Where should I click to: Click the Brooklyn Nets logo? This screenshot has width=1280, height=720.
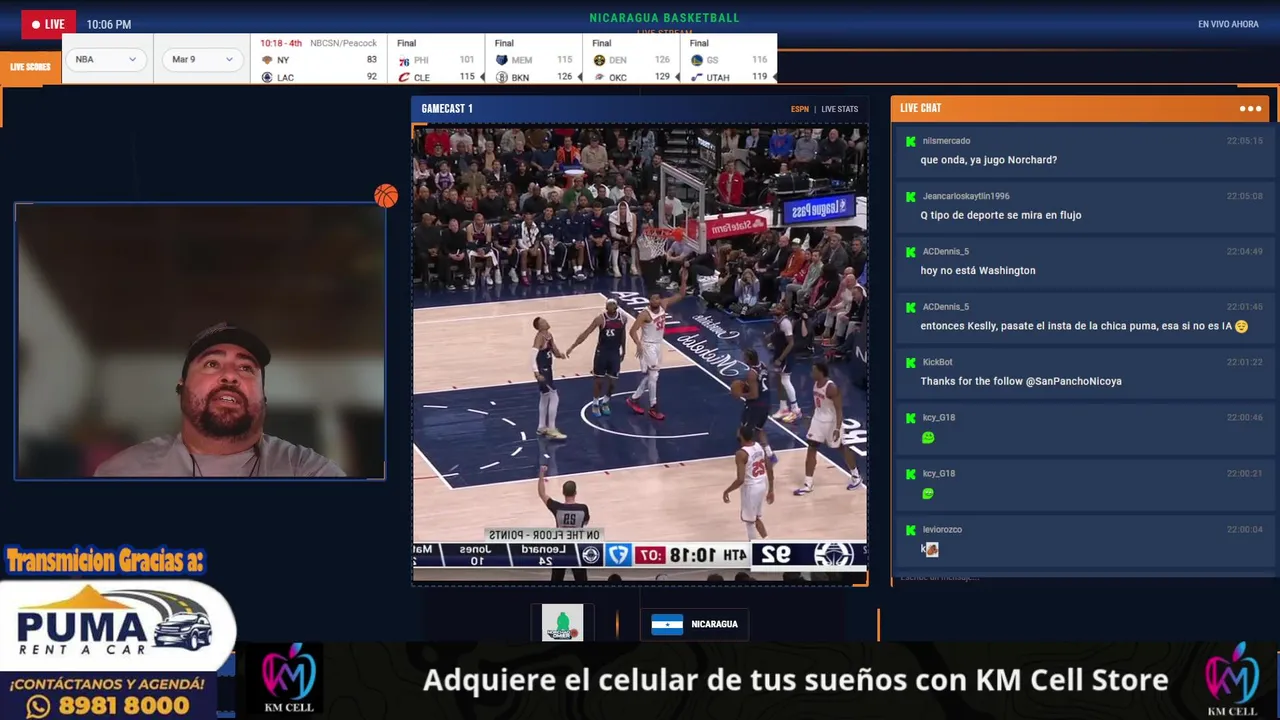coord(501,77)
